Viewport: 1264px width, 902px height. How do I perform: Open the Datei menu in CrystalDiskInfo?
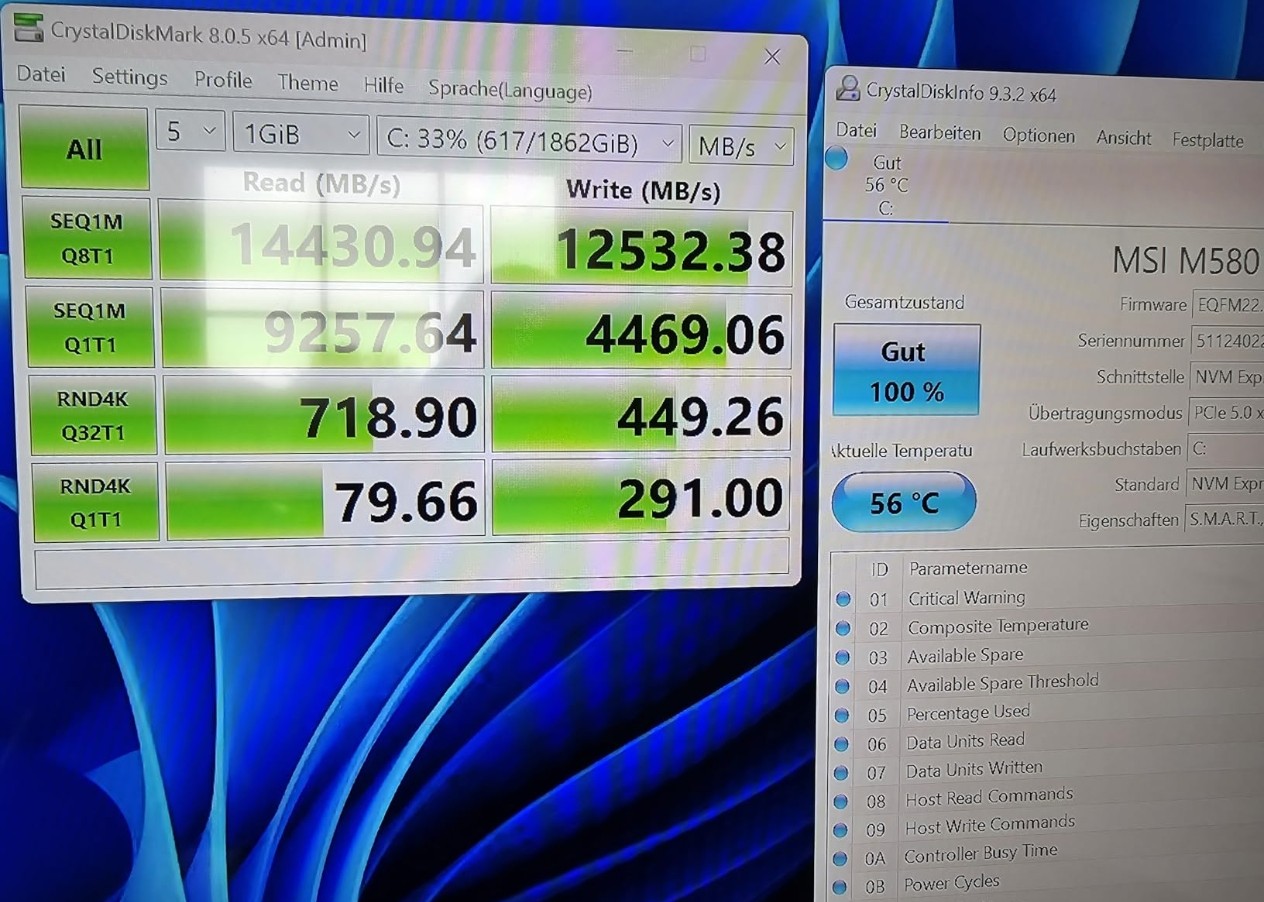pos(856,131)
